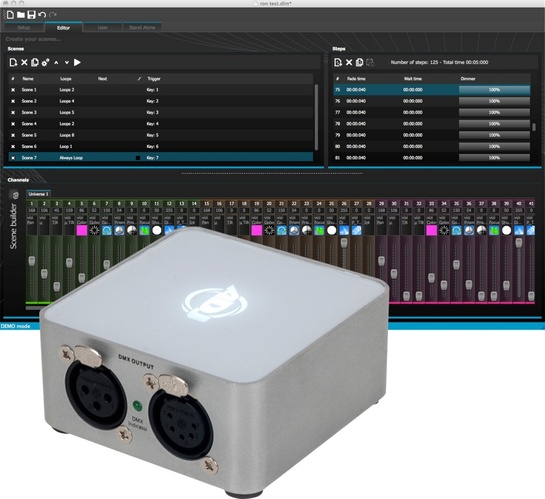Click the New file icon in top toolbar
The height and width of the screenshot is (499, 545).
coord(10,15)
